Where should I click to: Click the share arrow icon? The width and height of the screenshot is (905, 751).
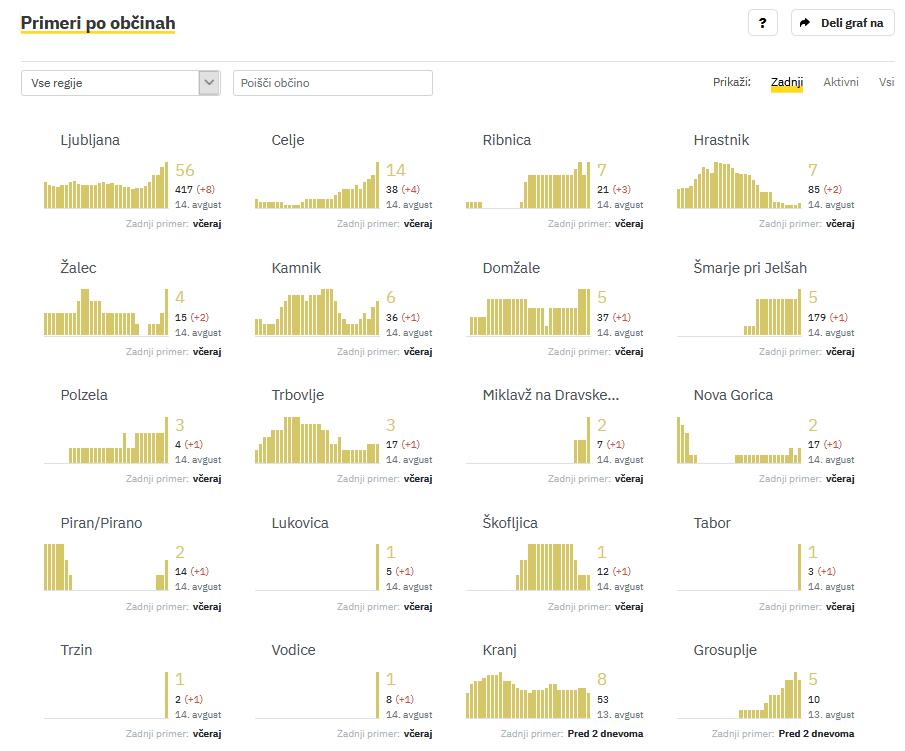806,23
